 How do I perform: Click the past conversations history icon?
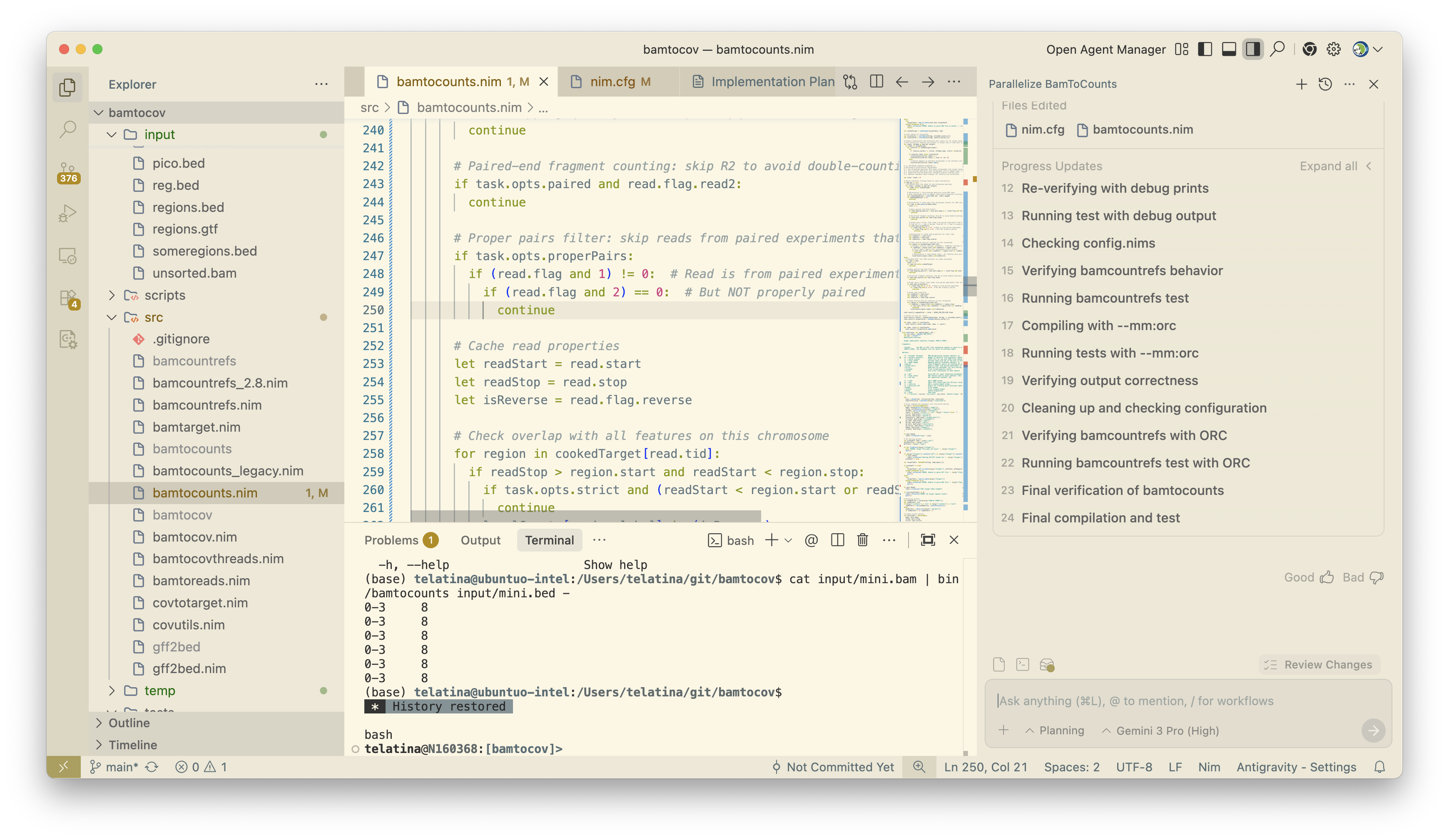[x=1325, y=84]
